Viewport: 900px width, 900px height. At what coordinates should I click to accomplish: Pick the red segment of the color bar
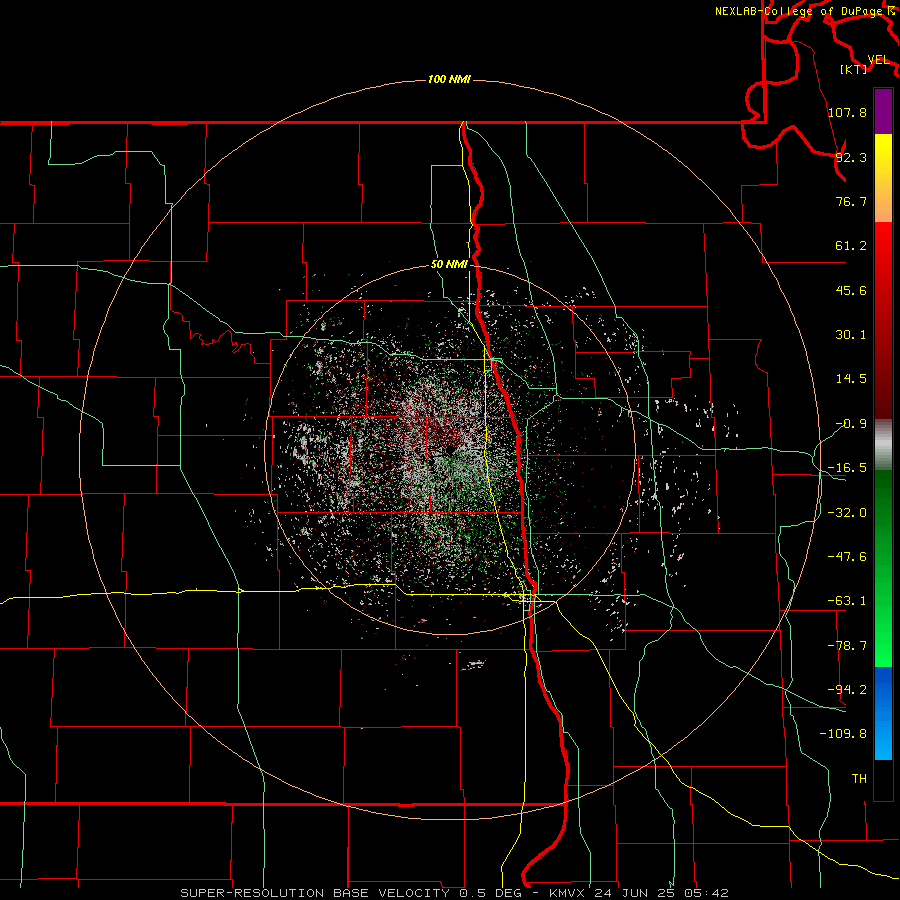tap(883, 320)
